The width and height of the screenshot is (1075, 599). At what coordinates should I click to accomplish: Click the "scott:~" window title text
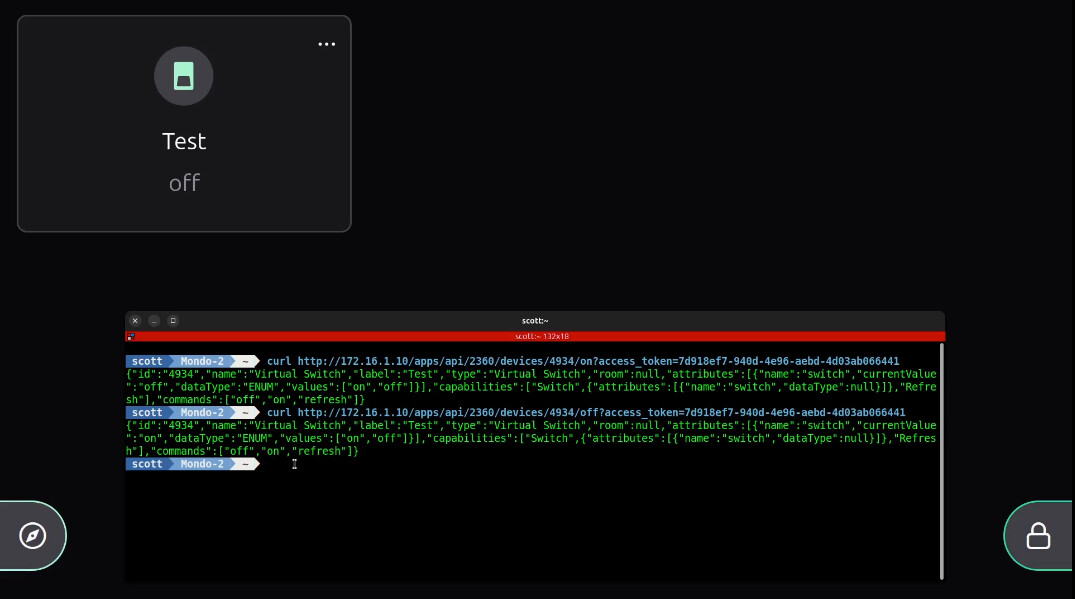(534, 321)
